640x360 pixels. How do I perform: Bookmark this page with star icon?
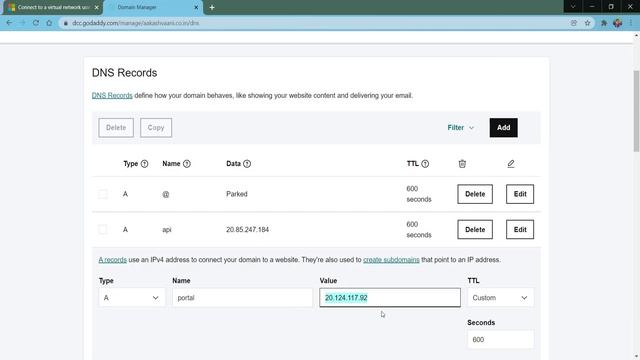(x=587, y=23)
